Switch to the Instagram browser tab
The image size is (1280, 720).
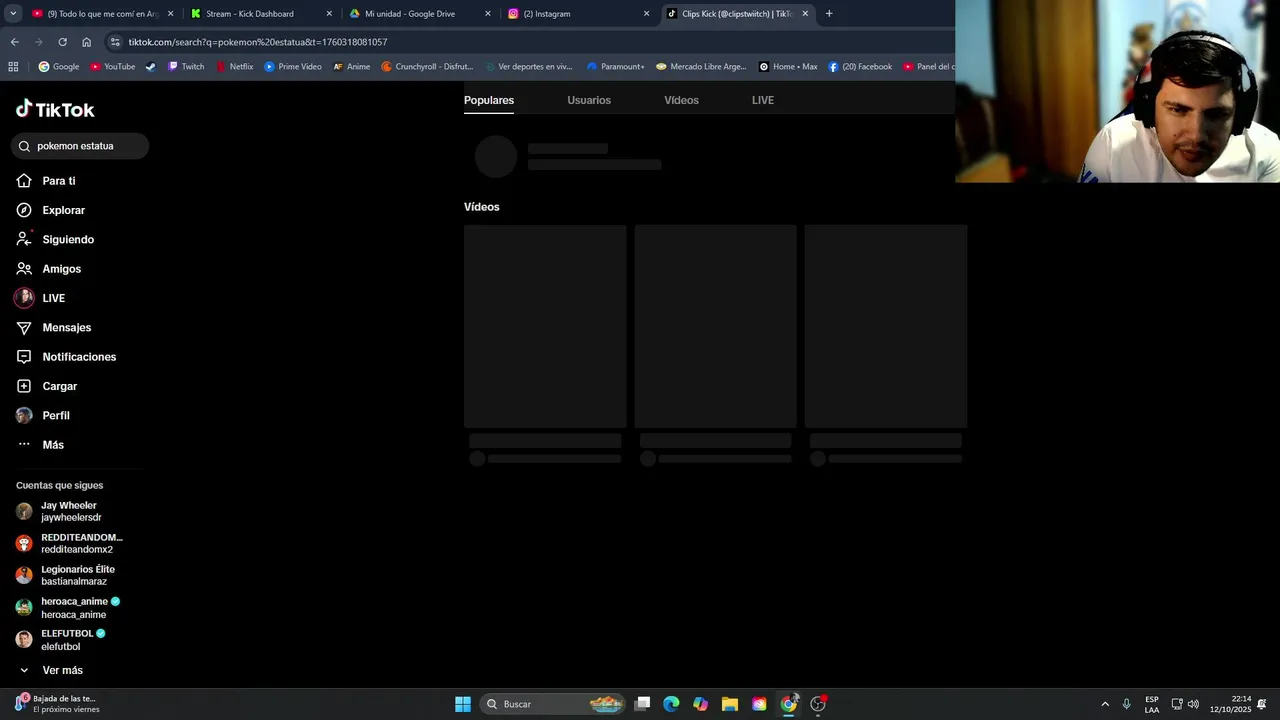(578, 14)
